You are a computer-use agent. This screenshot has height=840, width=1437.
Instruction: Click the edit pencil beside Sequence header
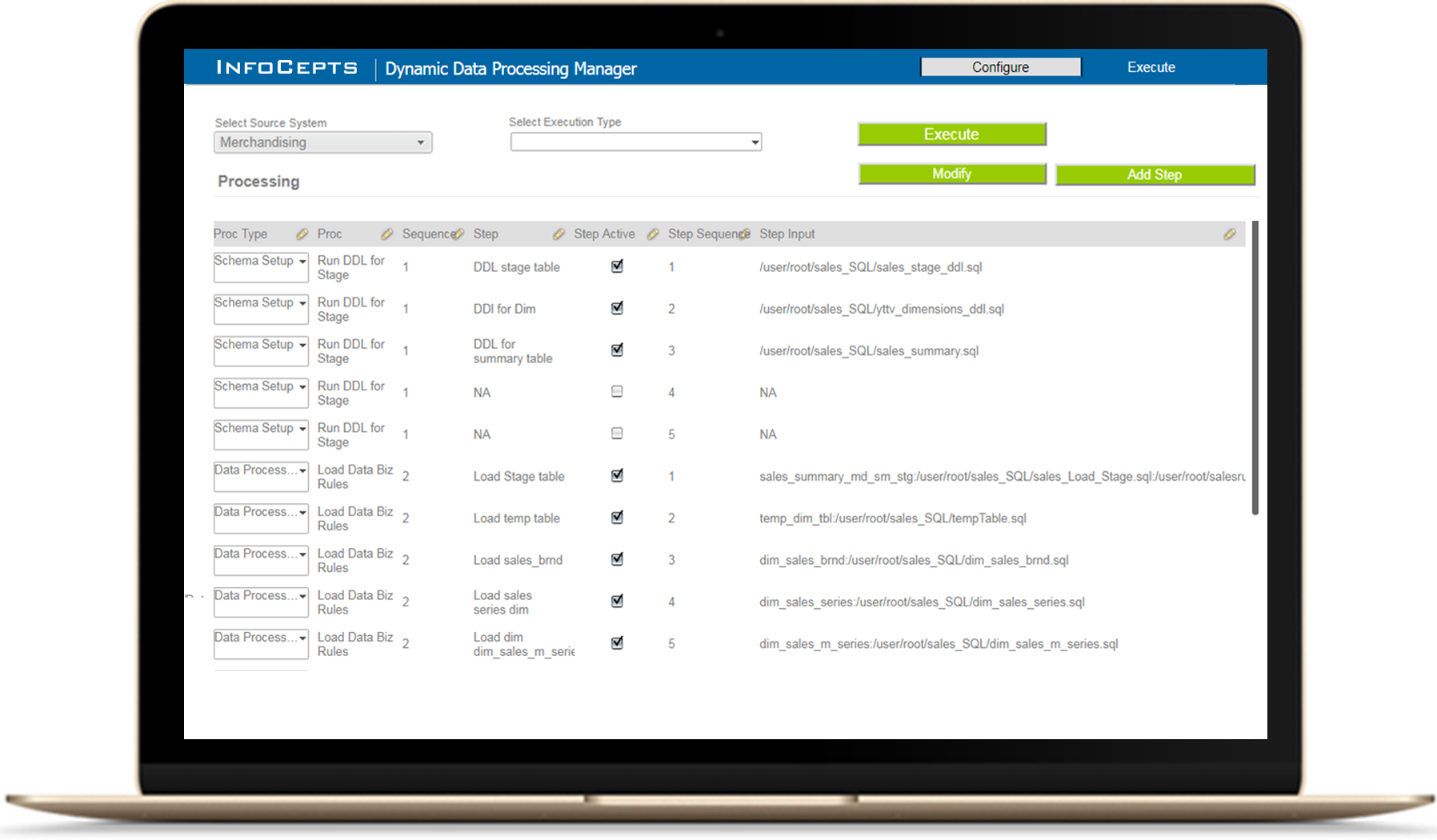point(458,234)
